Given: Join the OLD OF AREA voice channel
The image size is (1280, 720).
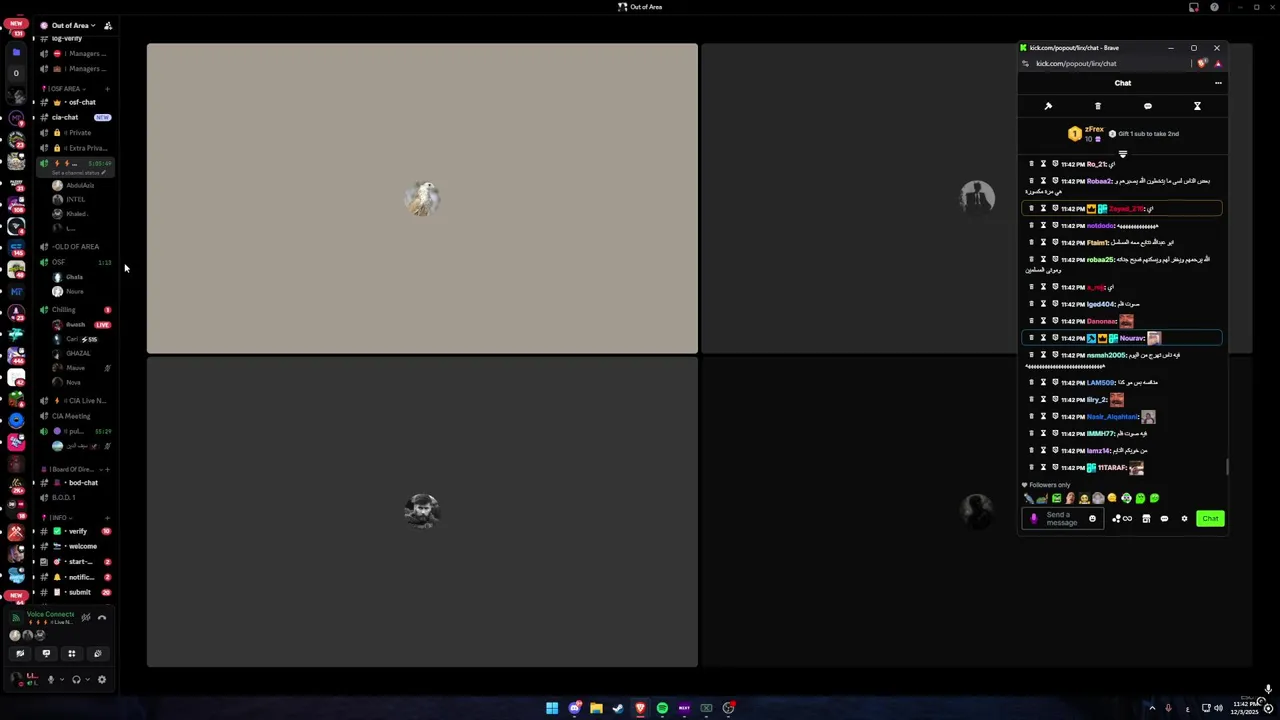Looking at the screenshot, I should point(75,246).
